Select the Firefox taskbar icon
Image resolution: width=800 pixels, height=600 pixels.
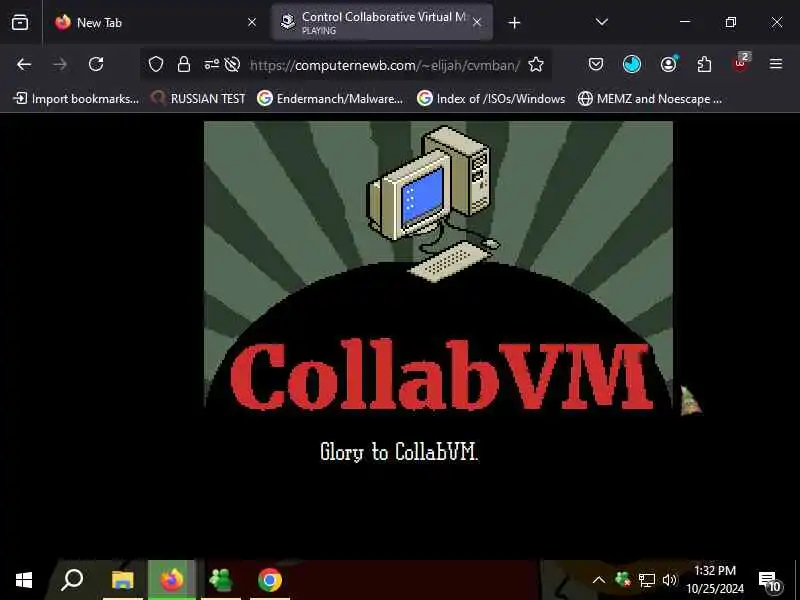tap(171, 580)
